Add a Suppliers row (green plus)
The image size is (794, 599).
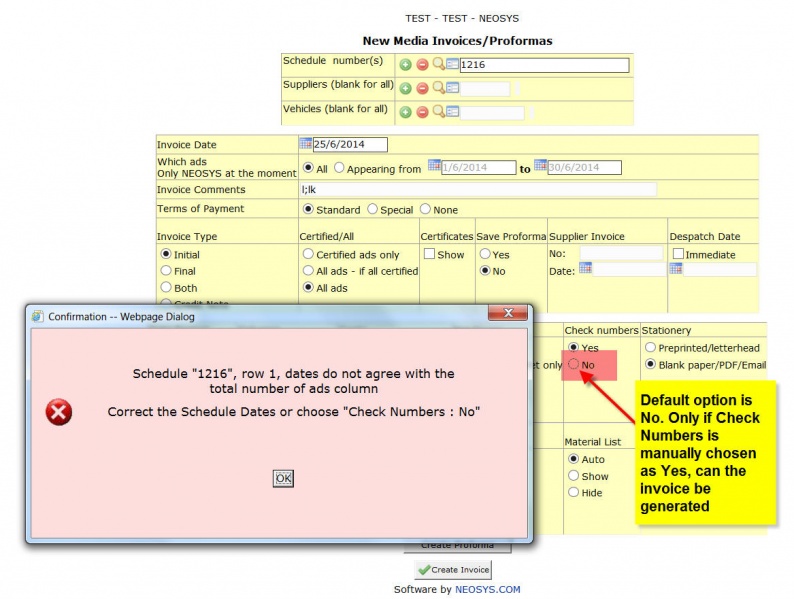click(405, 89)
